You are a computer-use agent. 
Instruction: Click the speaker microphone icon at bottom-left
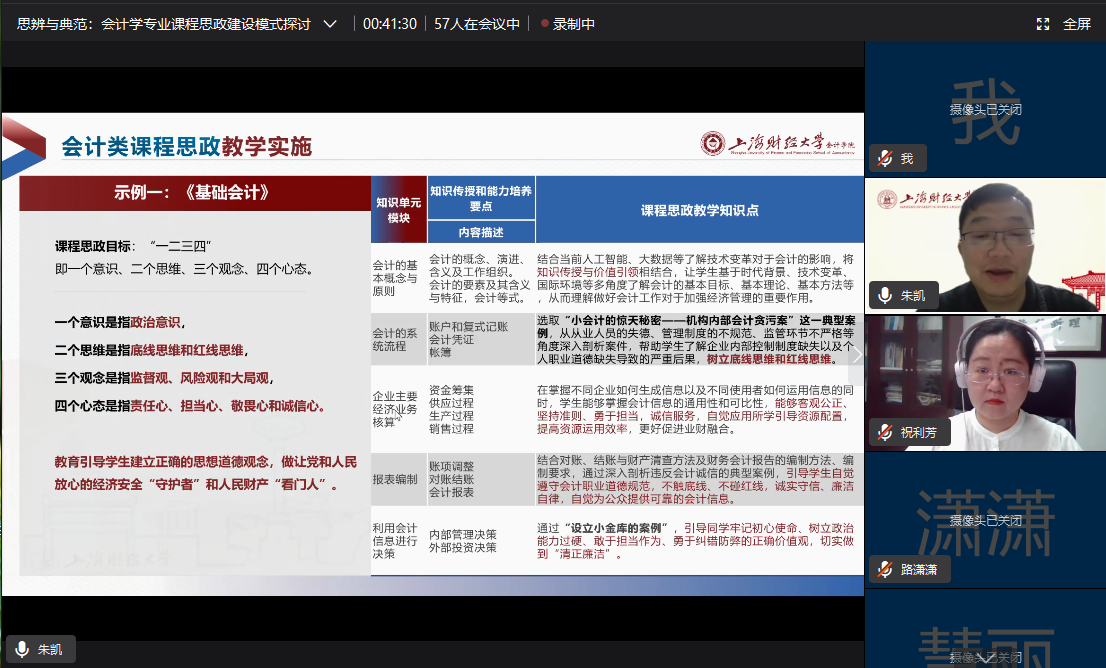pyautogui.click(x=22, y=649)
